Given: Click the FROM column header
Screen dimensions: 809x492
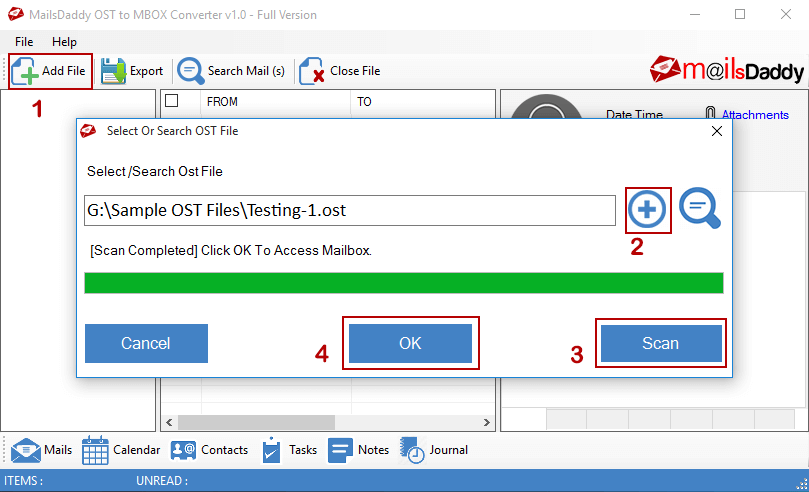Looking at the screenshot, I should [x=222, y=102].
